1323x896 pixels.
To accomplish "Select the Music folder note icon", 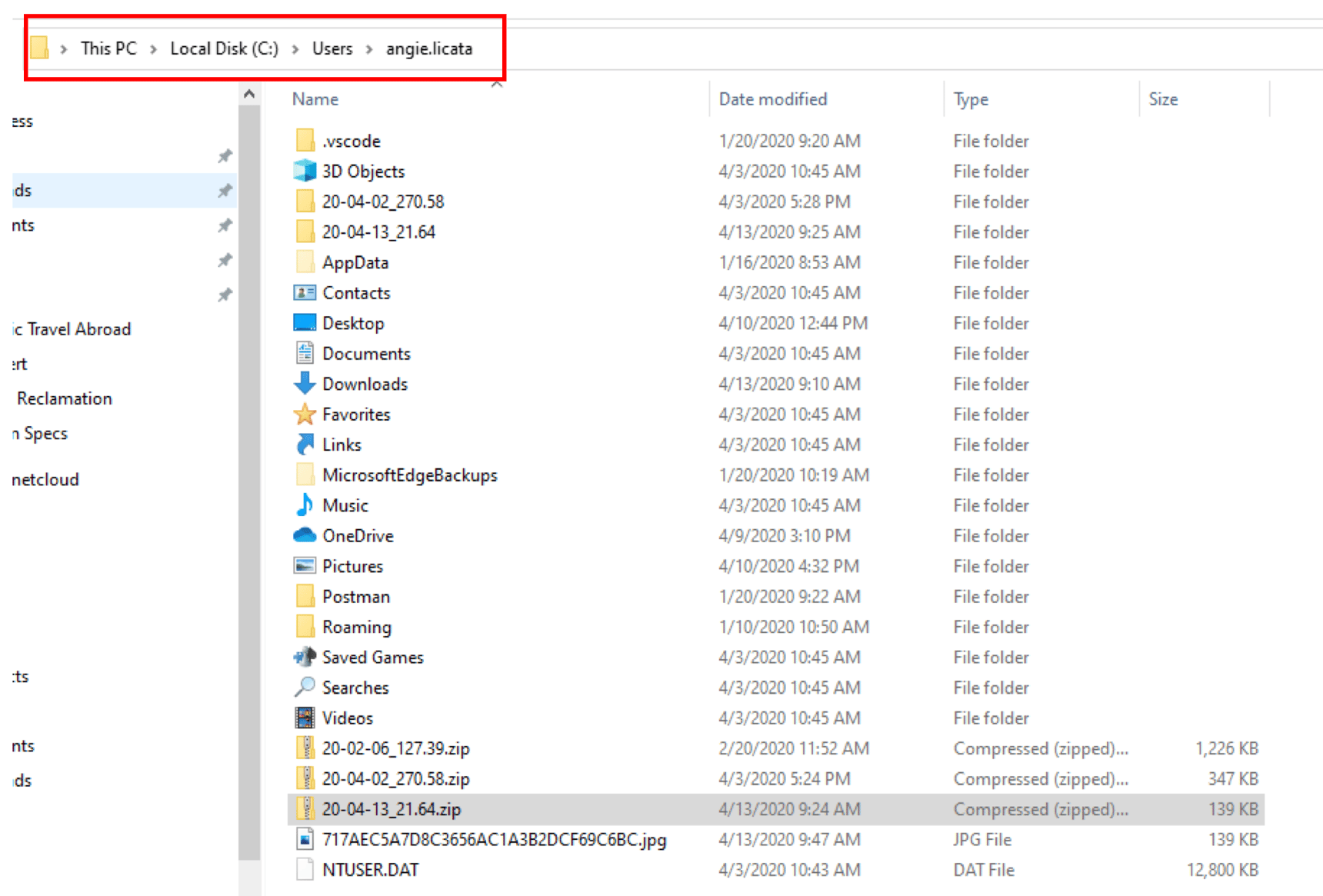I will pos(305,505).
